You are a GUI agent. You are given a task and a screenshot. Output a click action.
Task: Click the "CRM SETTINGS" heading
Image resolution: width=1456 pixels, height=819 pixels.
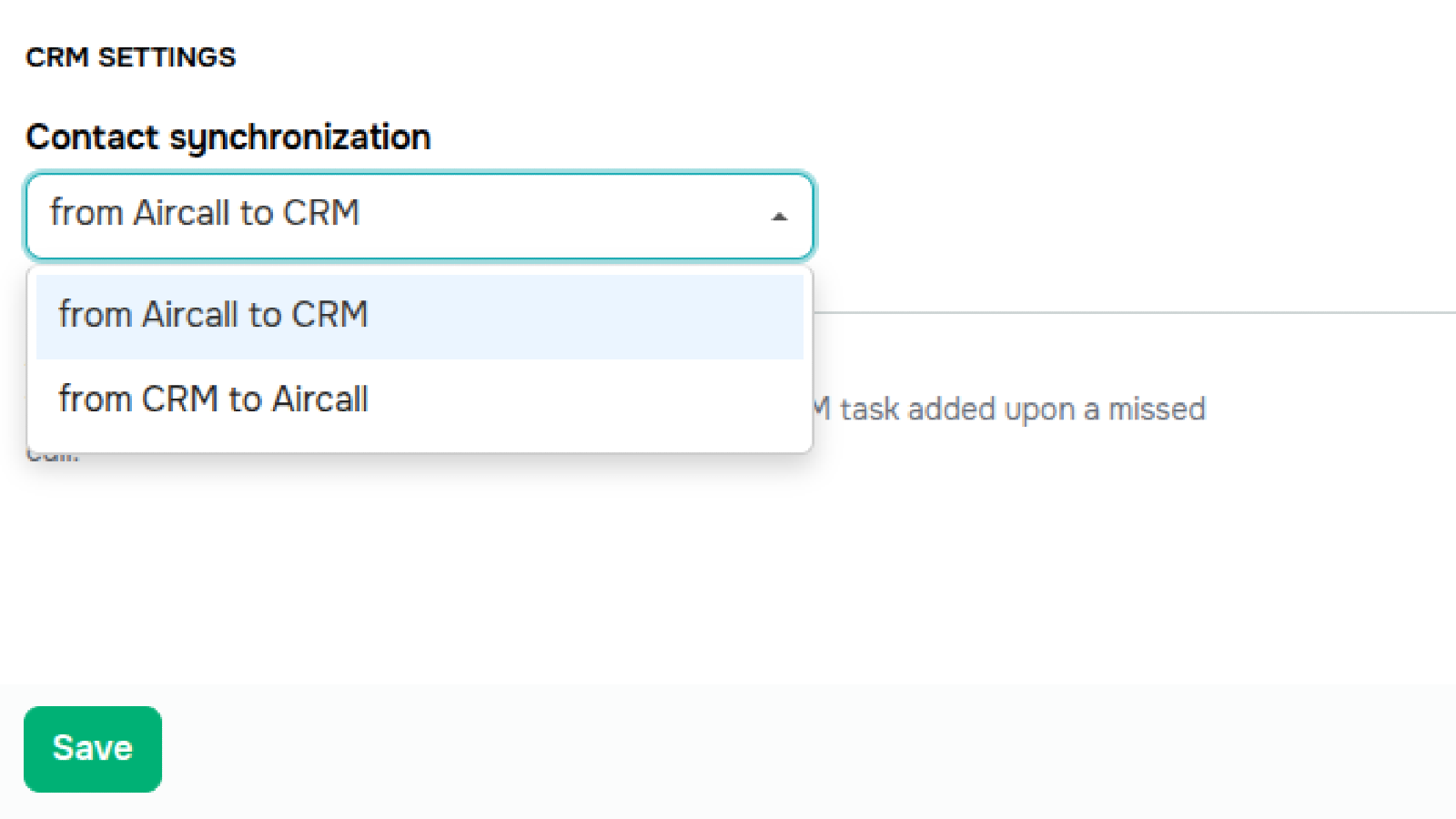pyautogui.click(x=131, y=57)
